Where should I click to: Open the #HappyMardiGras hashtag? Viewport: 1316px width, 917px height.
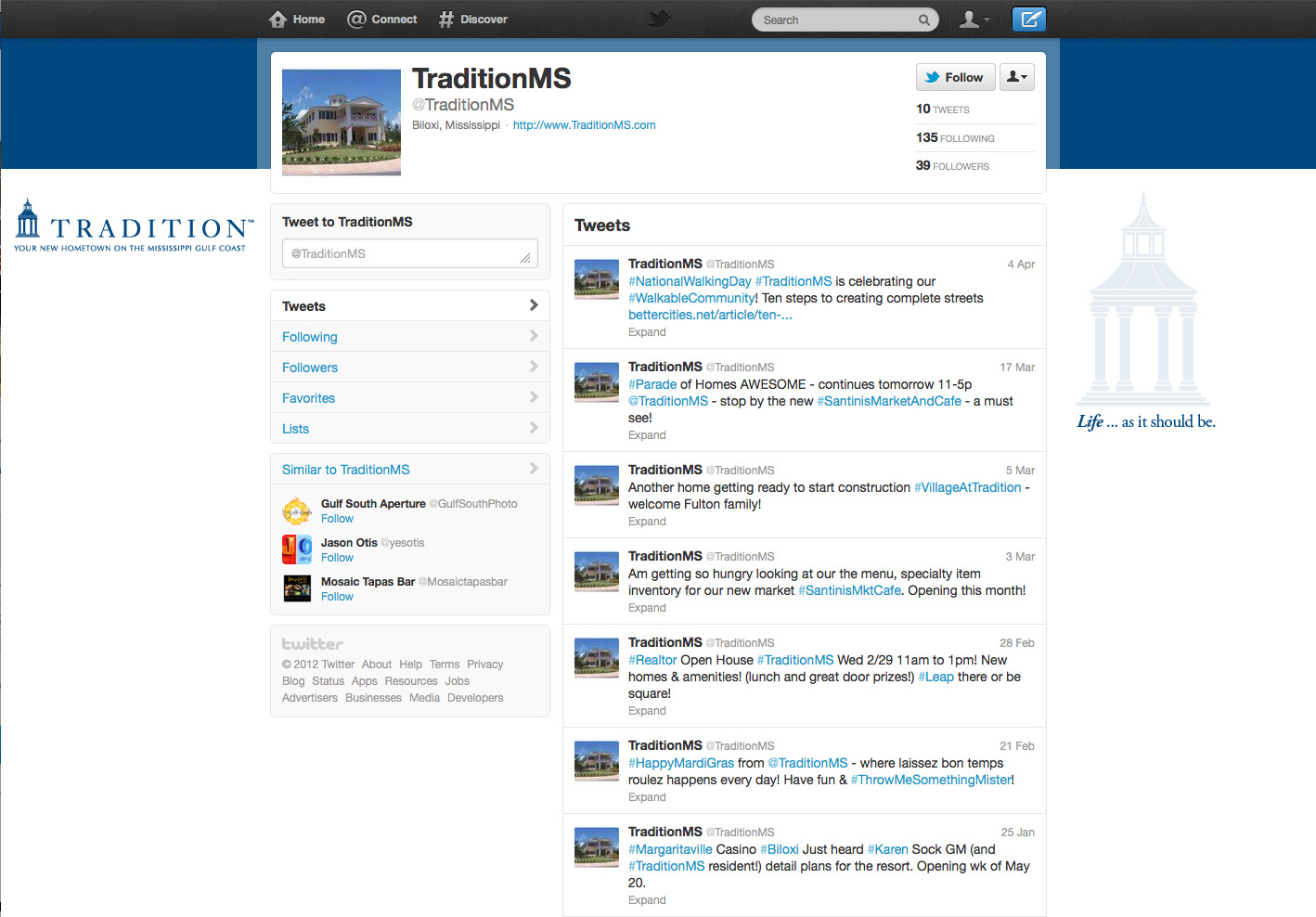681,763
